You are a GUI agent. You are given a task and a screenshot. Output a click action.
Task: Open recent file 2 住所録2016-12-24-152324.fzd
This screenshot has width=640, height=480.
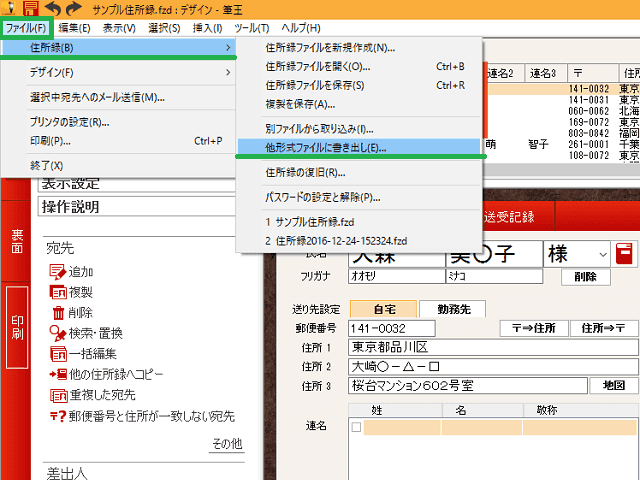359,241
